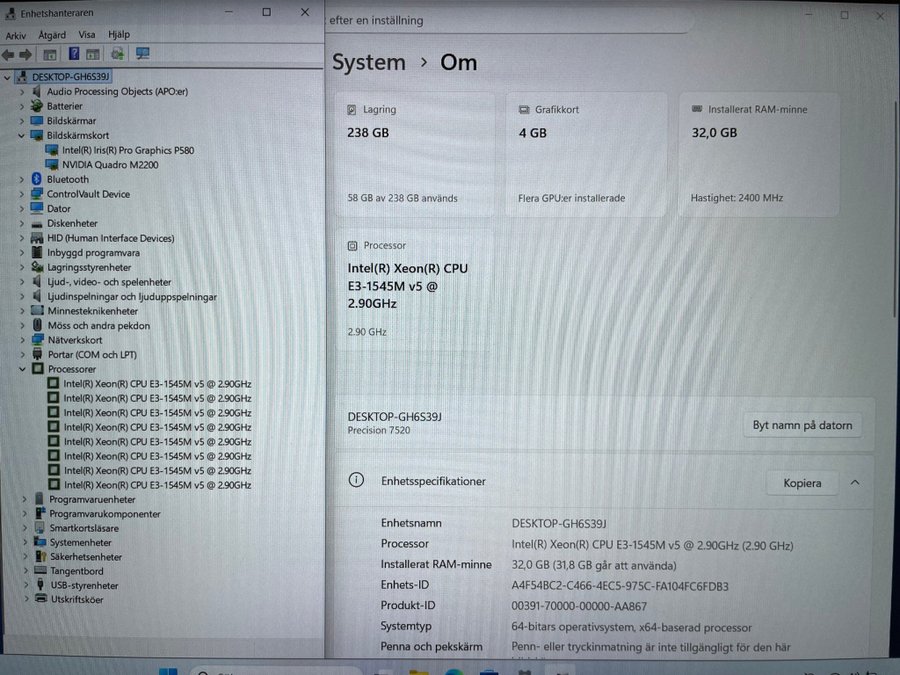Open the Arkiv menu
The height and width of the screenshot is (675, 900).
pos(16,35)
